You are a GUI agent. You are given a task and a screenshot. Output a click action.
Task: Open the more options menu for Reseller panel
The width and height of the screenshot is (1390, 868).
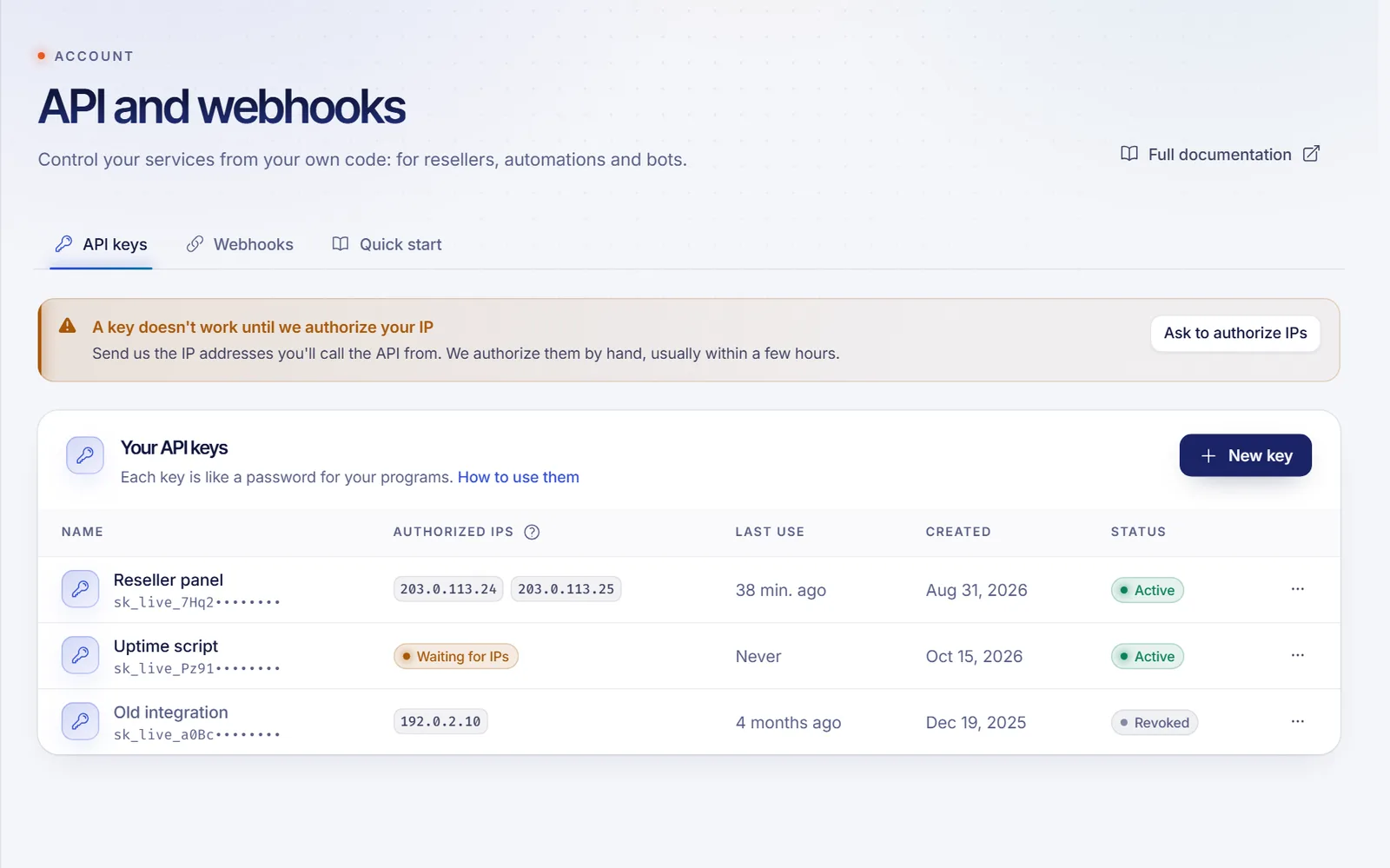1297,589
